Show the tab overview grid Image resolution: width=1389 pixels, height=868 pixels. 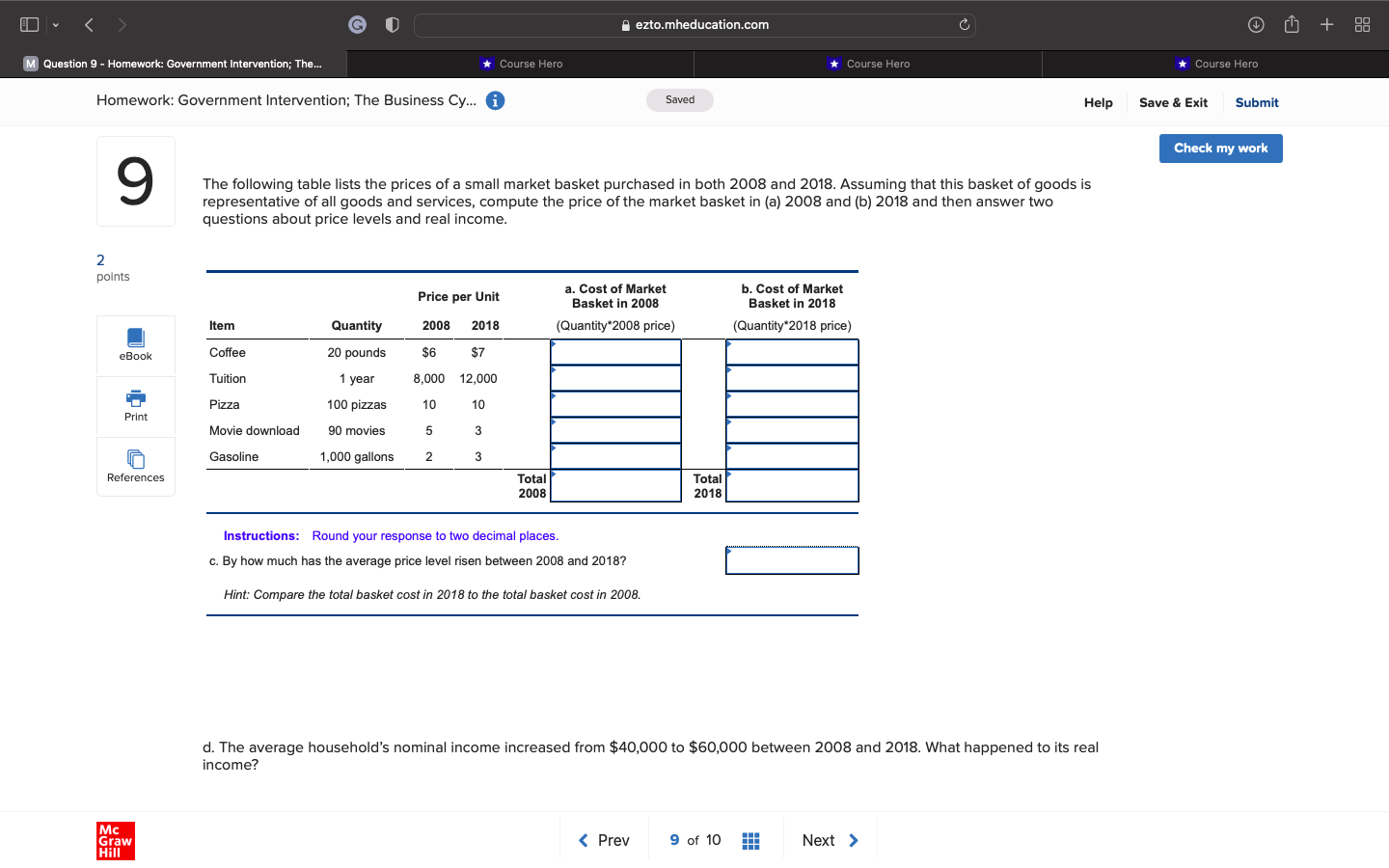1362,24
